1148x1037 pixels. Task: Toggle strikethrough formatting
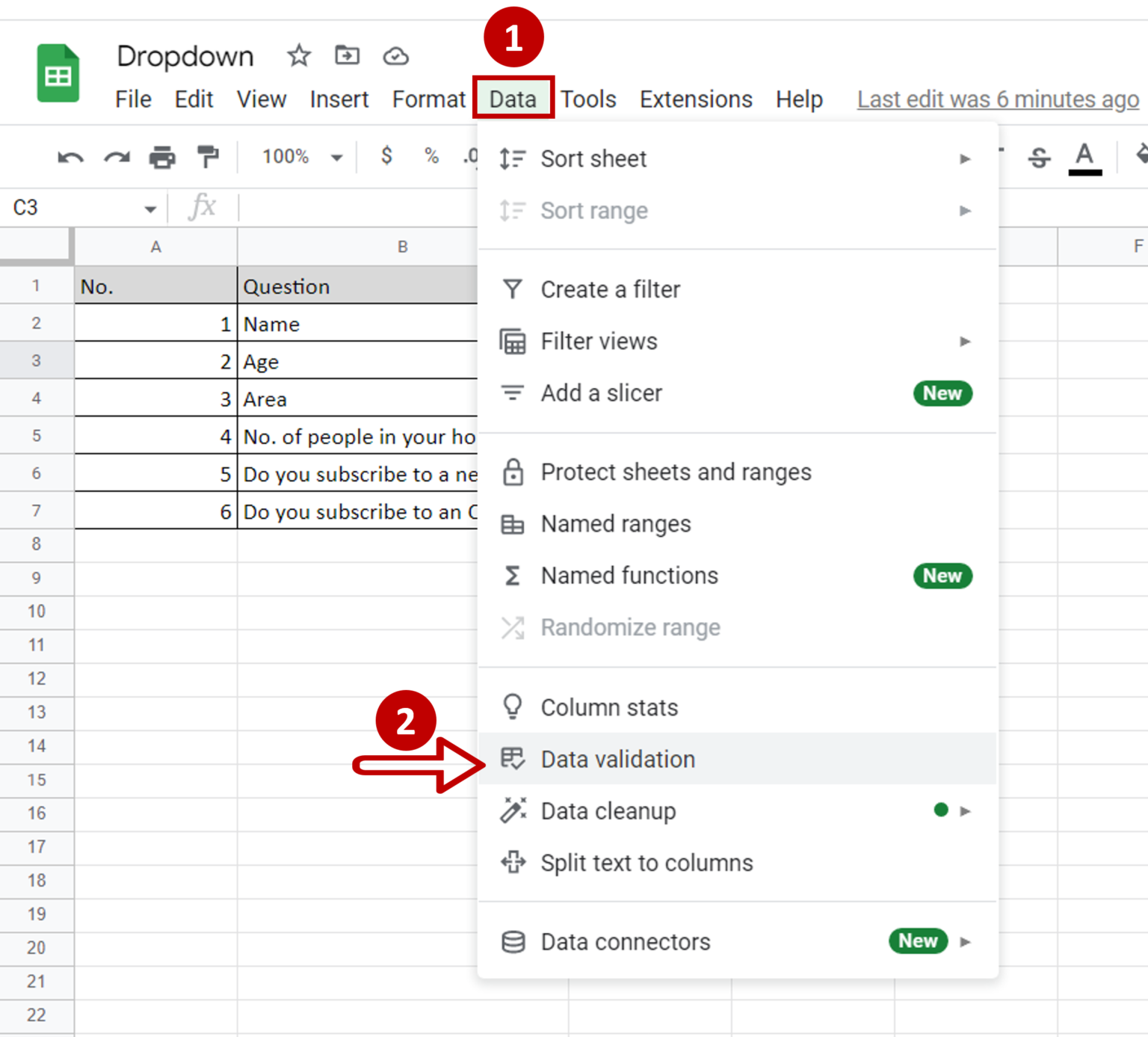coord(1038,156)
